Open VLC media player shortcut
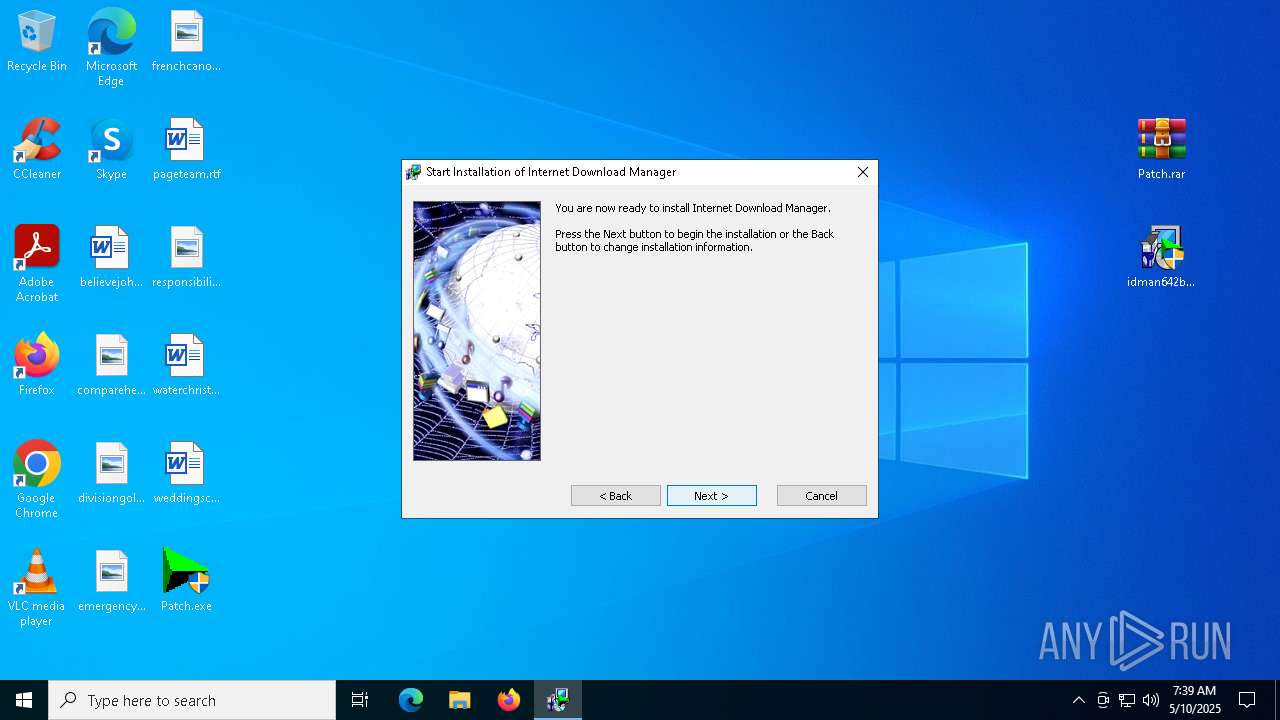The image size is (1280, 720). click(37, 588)
